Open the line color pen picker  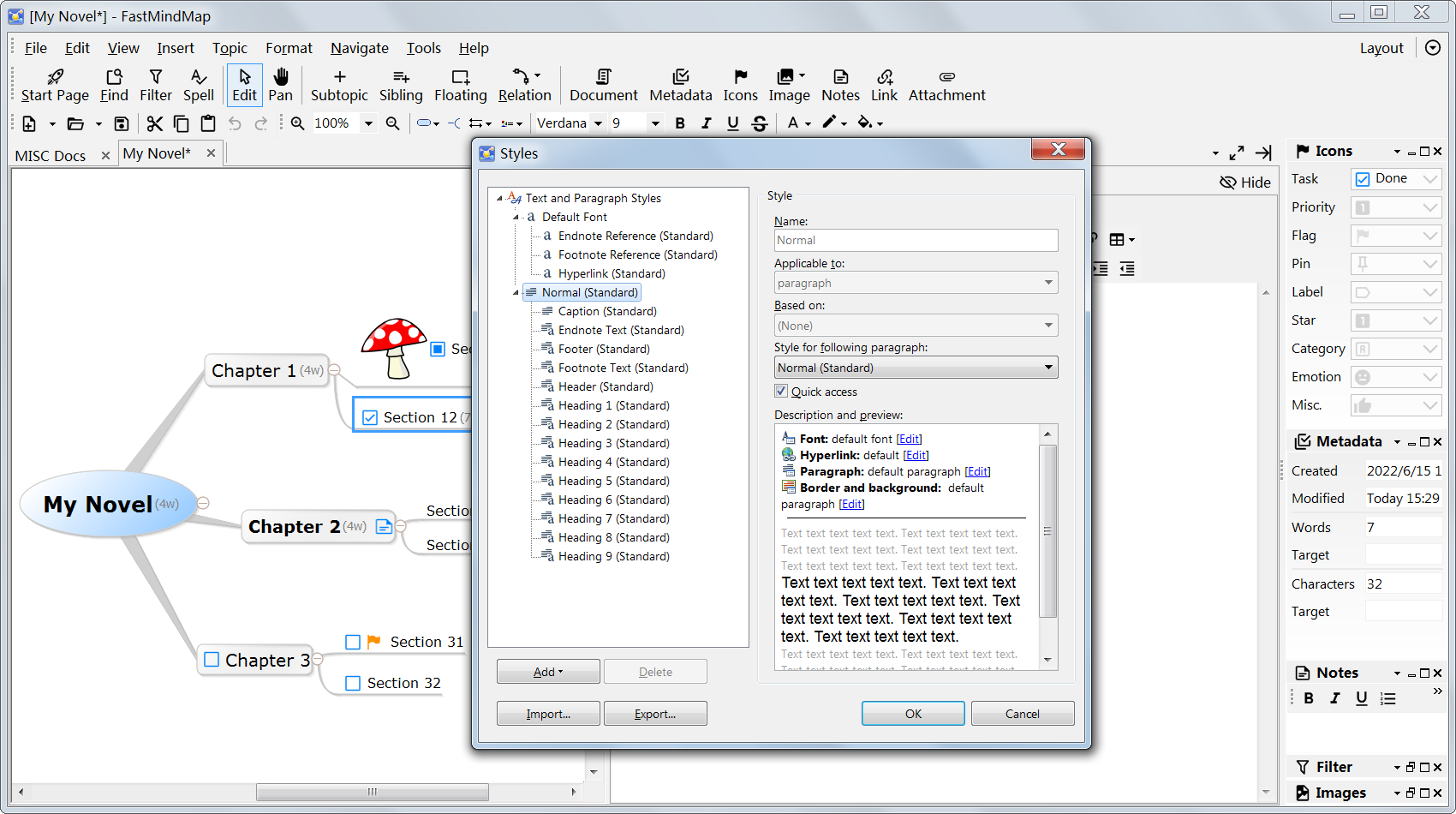tap(834, 123)
